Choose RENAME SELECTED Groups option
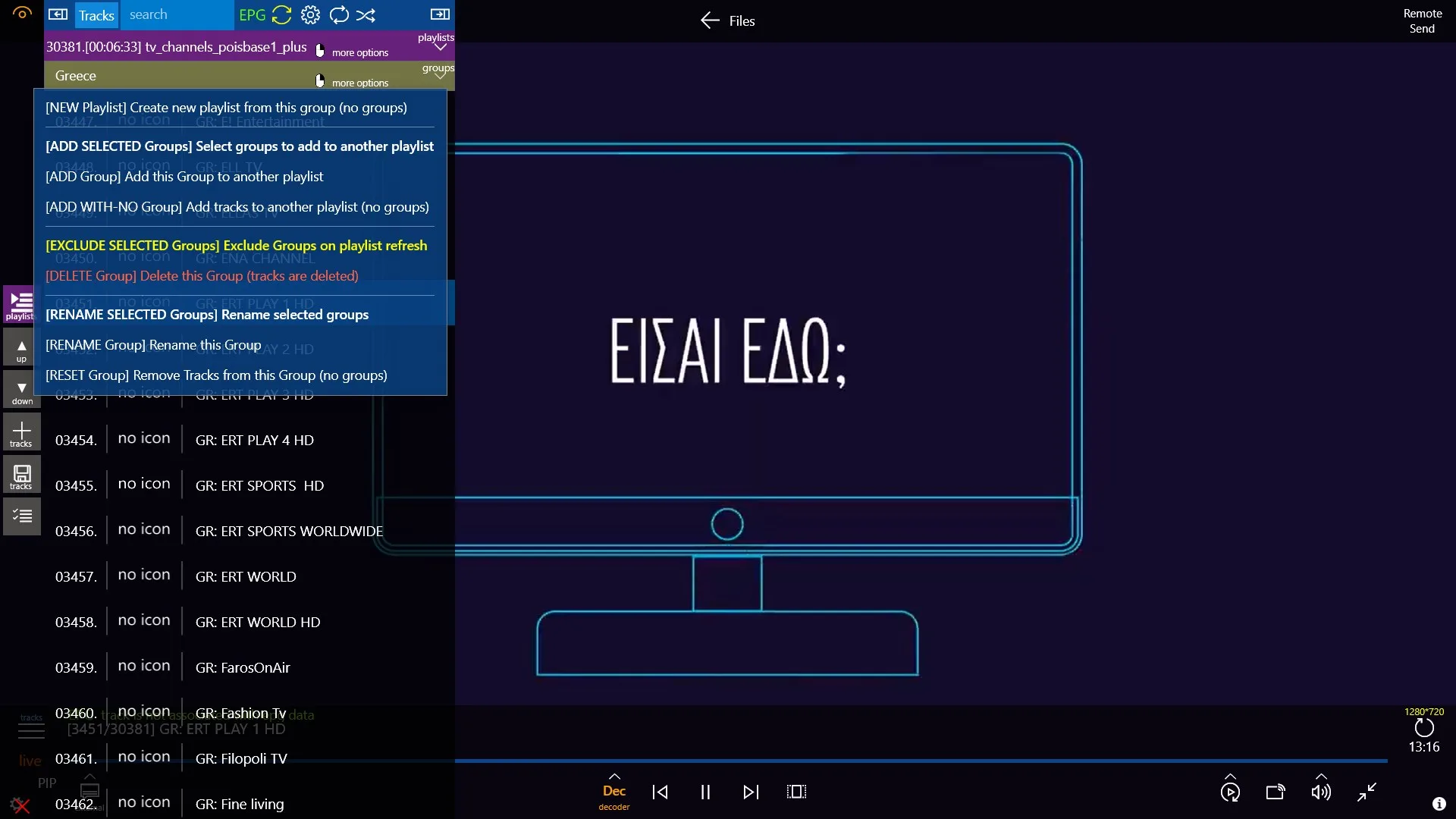Screen dimensions: 1456x819 click(x=207, y=315)
